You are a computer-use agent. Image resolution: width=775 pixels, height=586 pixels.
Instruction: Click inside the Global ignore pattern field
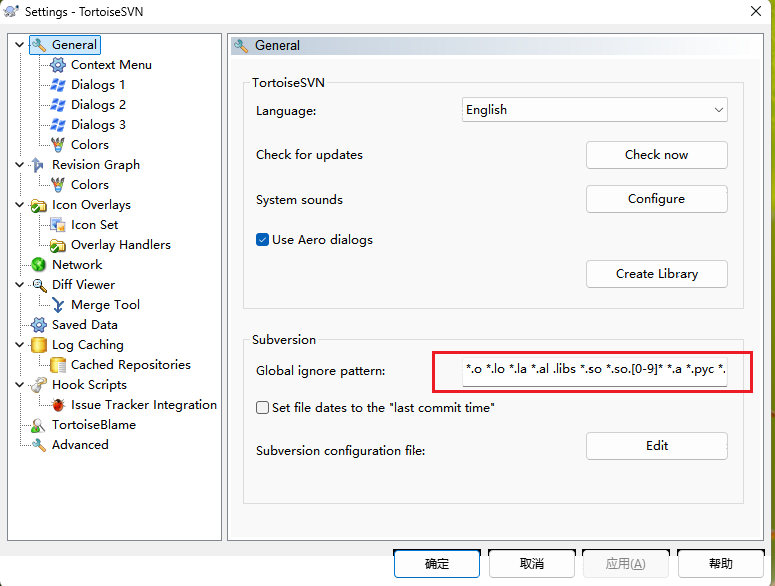click(x=595, y=370)
